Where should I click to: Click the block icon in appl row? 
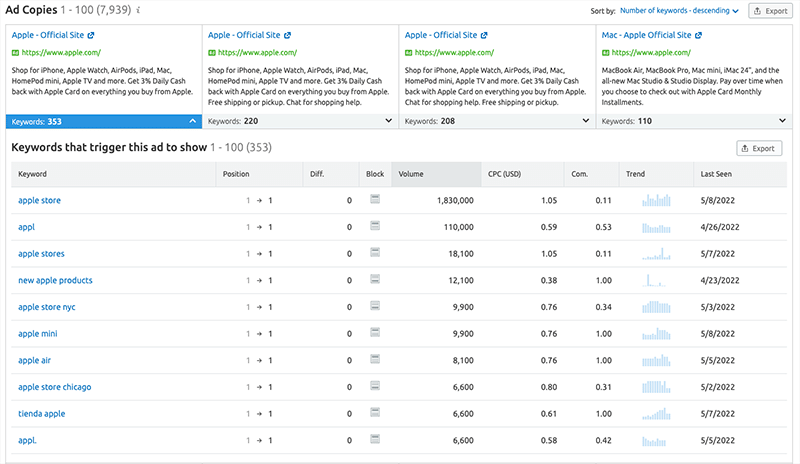point(375,226)
